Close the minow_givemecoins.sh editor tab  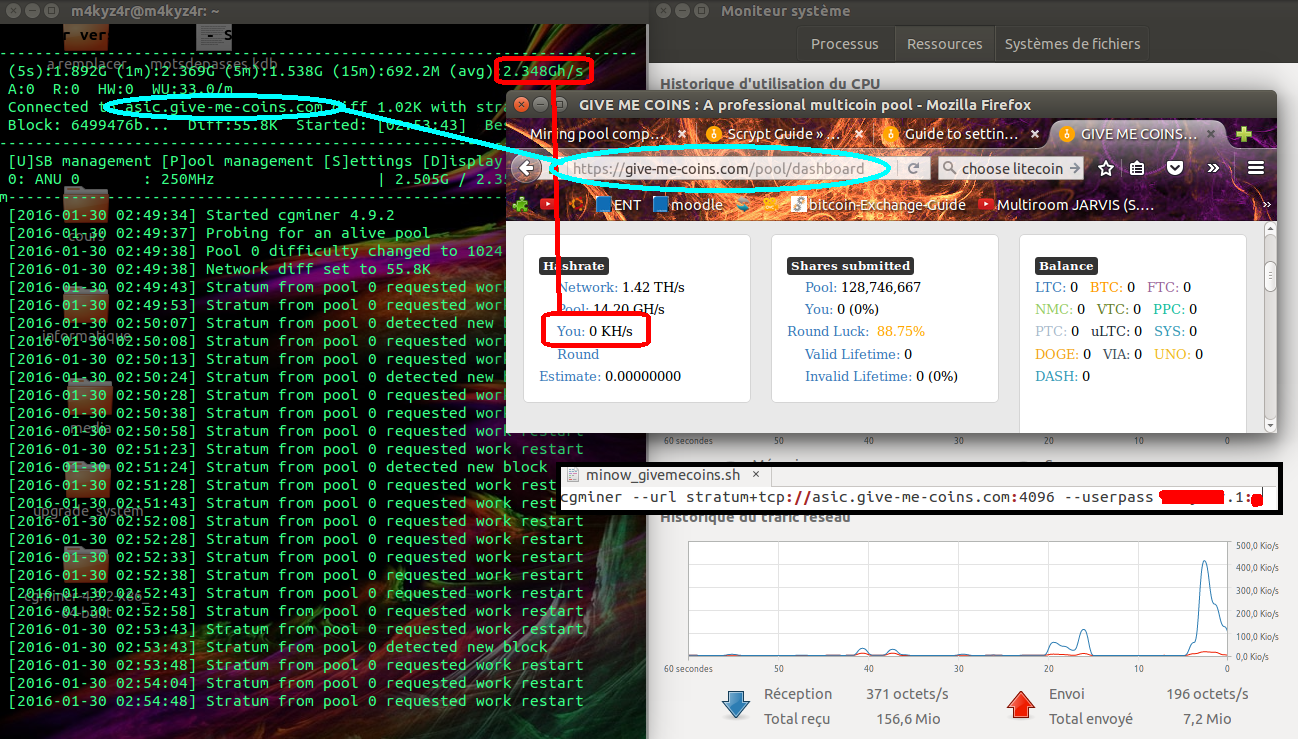click(756, 476)
